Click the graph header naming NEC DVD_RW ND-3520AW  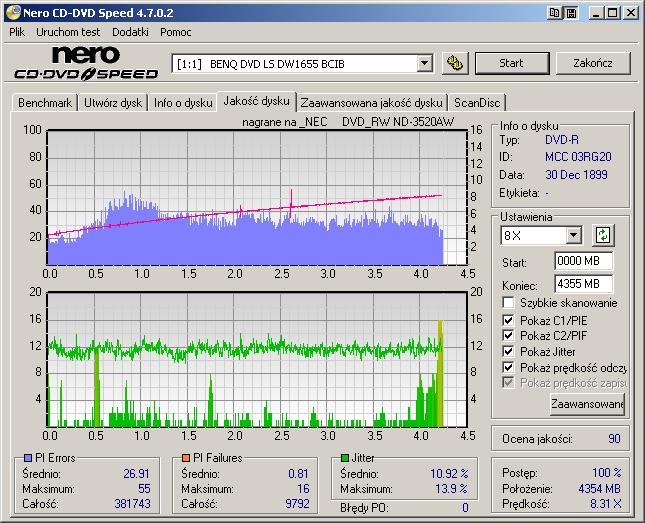[x=348, y=122]
